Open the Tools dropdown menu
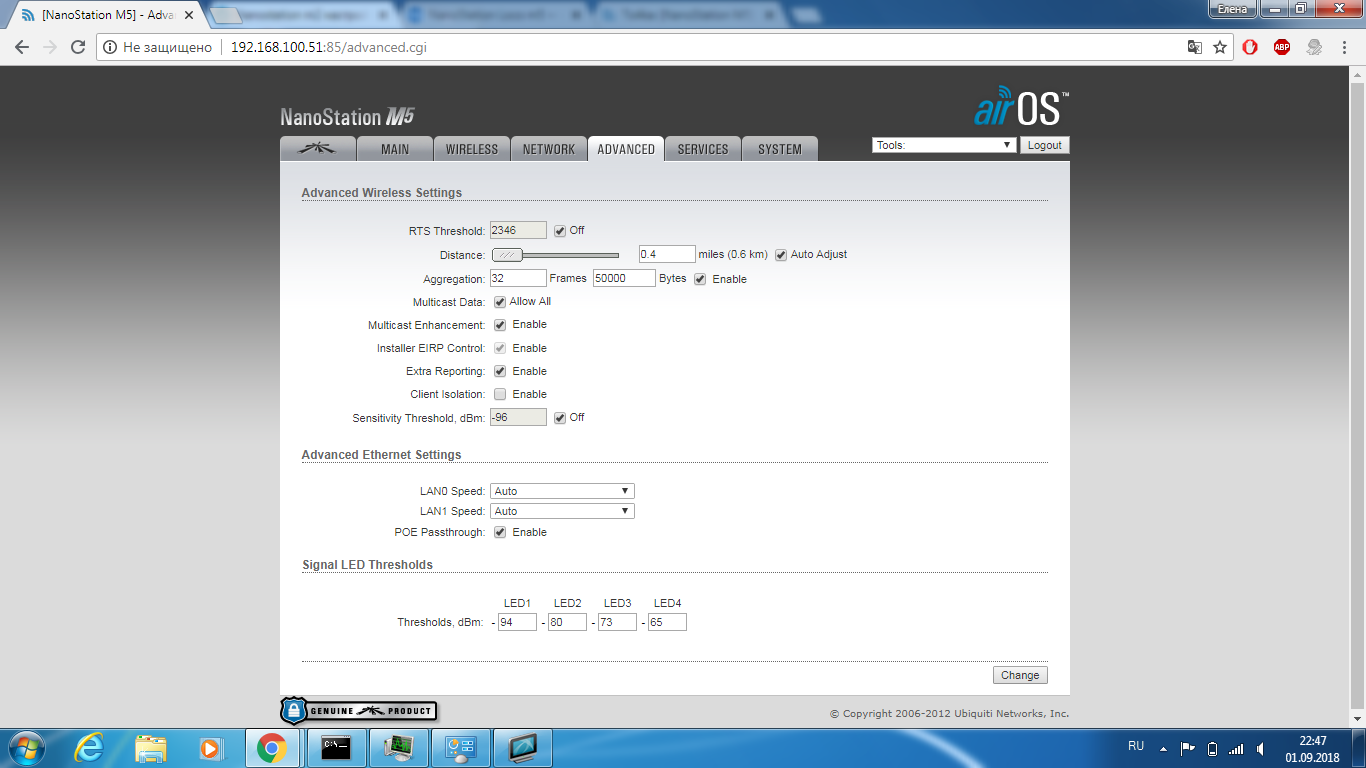Viewport: 1366px width, 768px height. click(x=944, y=145)
